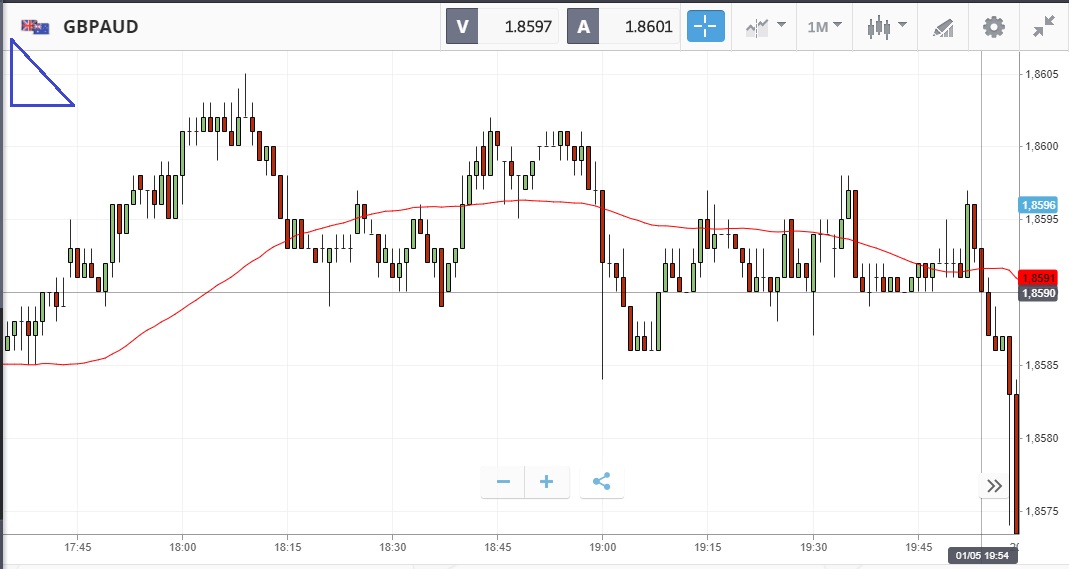Zoom in the chart with the plus button
This screenshot has width=1069, height=569.
(x=547, y=482)
